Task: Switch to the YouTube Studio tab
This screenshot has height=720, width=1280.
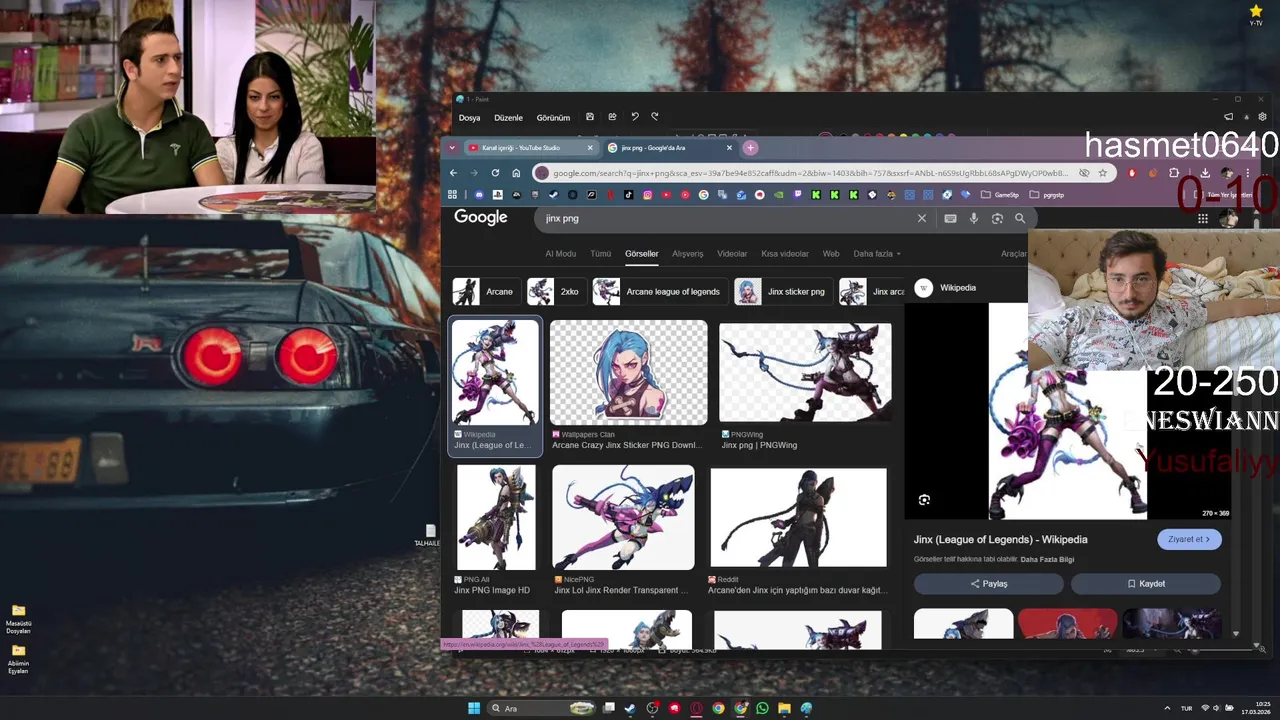Action: tap(531, 148)
